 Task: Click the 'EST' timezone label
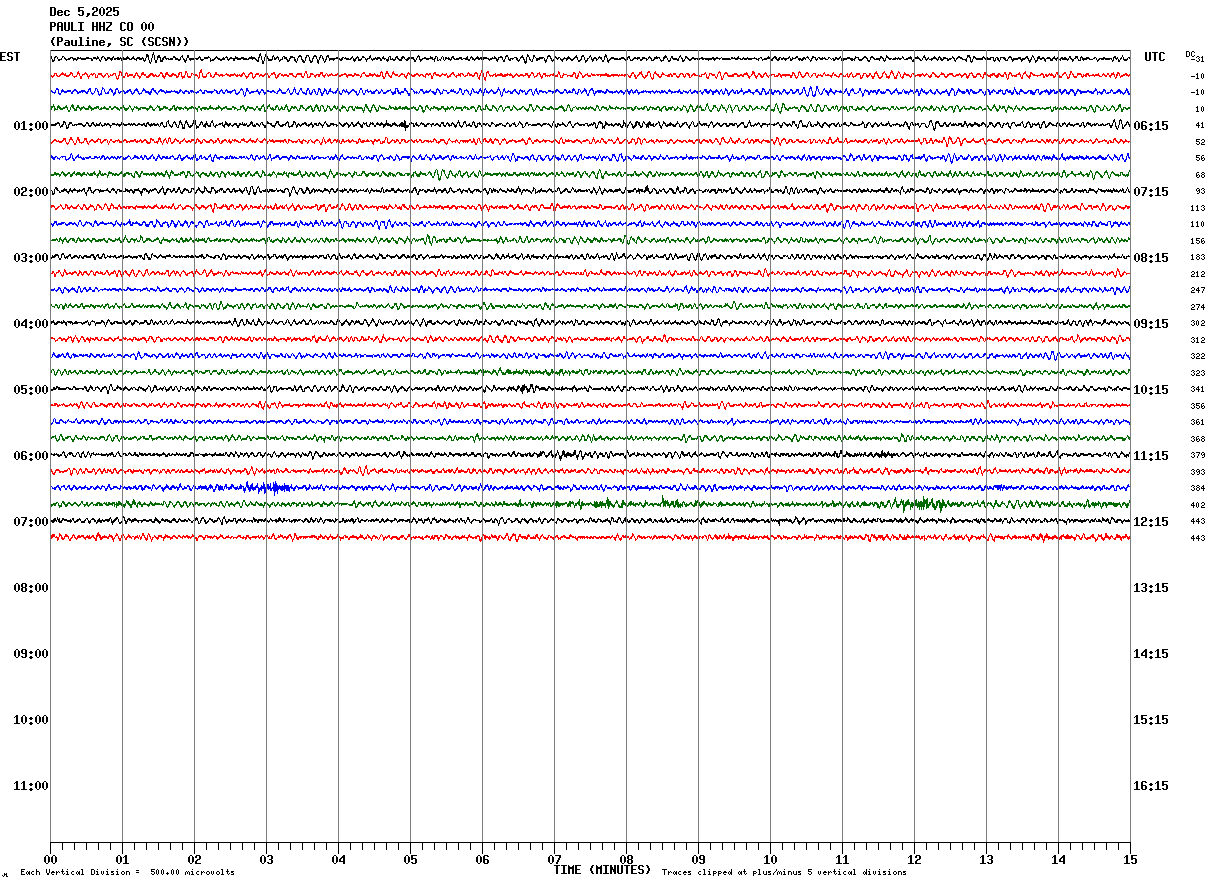click(x=10, y=57)
